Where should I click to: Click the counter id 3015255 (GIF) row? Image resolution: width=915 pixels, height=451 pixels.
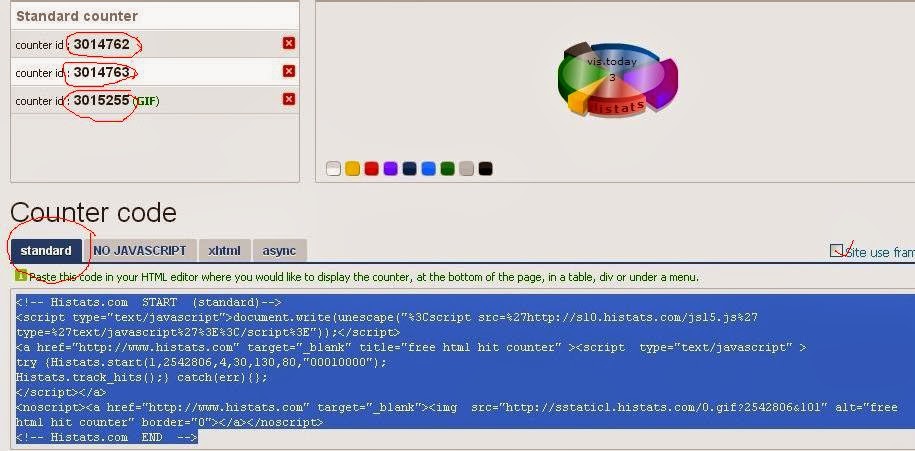pos(155,100)
